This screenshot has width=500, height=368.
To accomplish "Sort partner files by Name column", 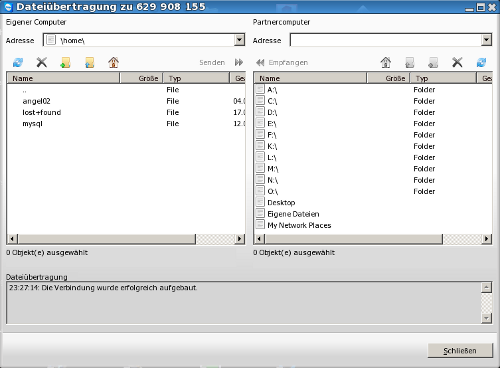I will point(310,78).
